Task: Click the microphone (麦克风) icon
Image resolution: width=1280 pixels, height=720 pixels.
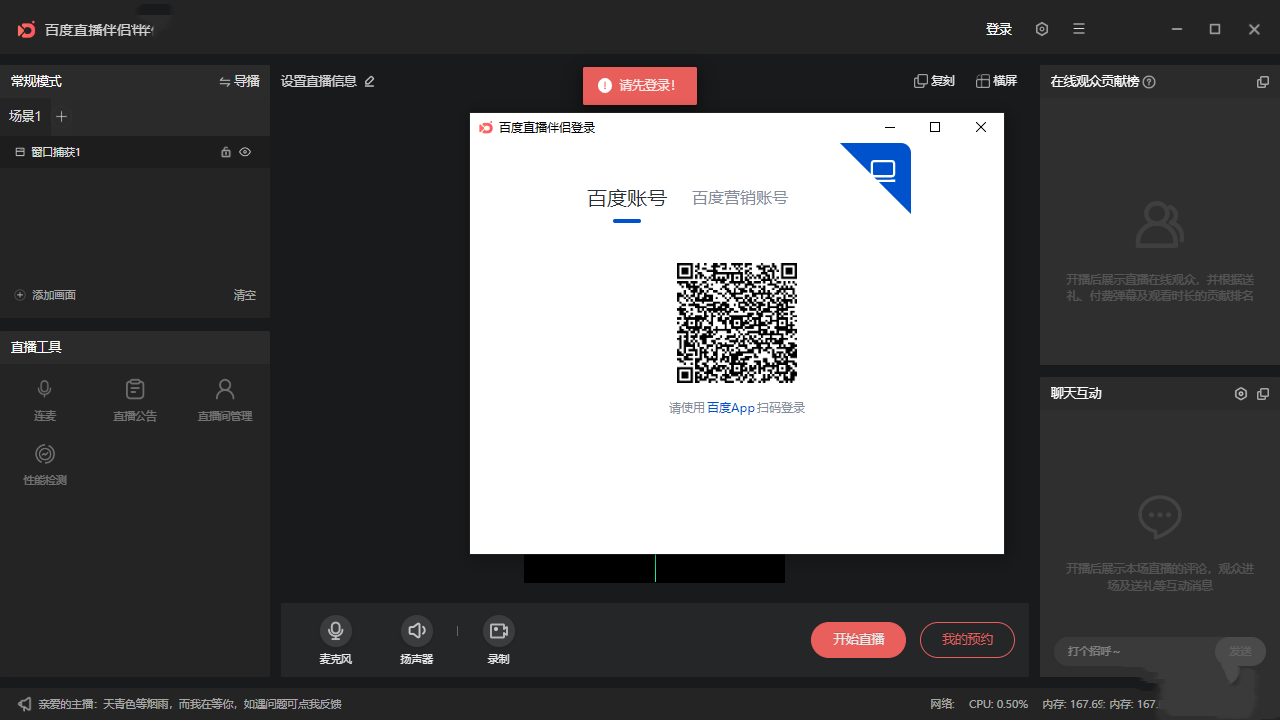Action: (x=336, y=630)
